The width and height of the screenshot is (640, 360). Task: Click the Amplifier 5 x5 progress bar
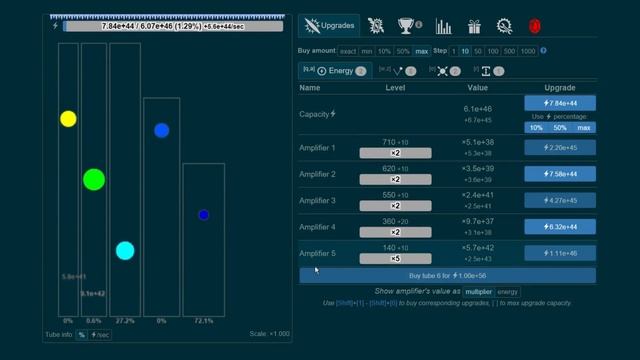tap(395, 258)
